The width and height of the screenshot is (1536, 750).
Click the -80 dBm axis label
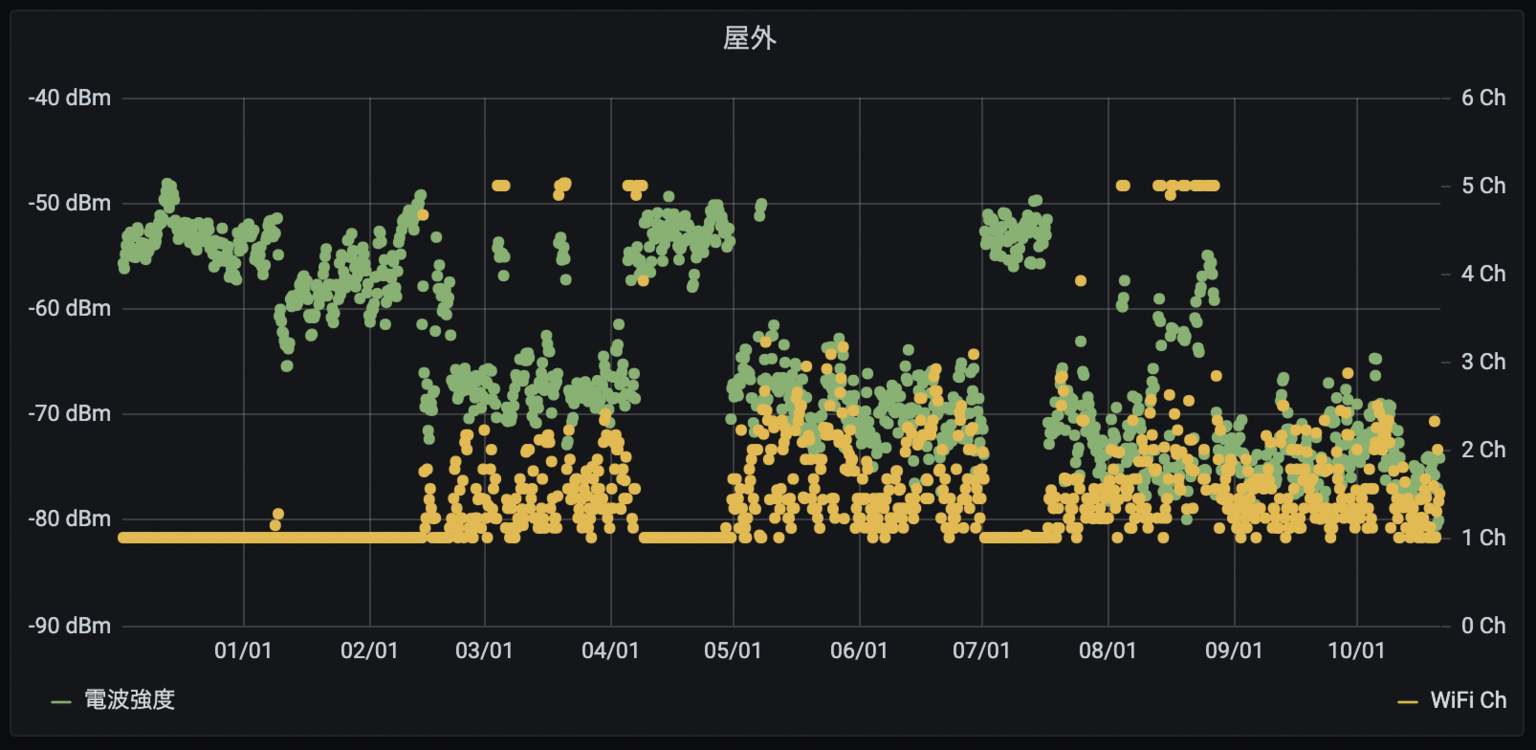click(69, 519)
